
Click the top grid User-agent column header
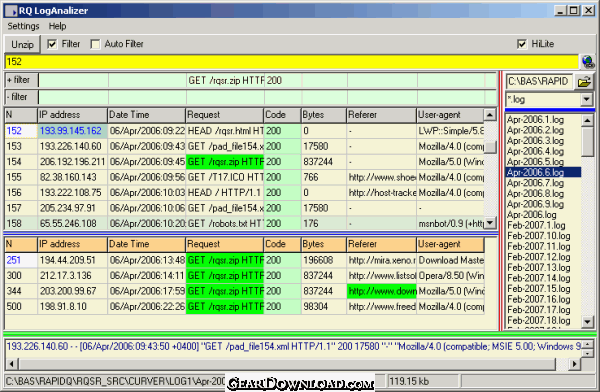450,115
